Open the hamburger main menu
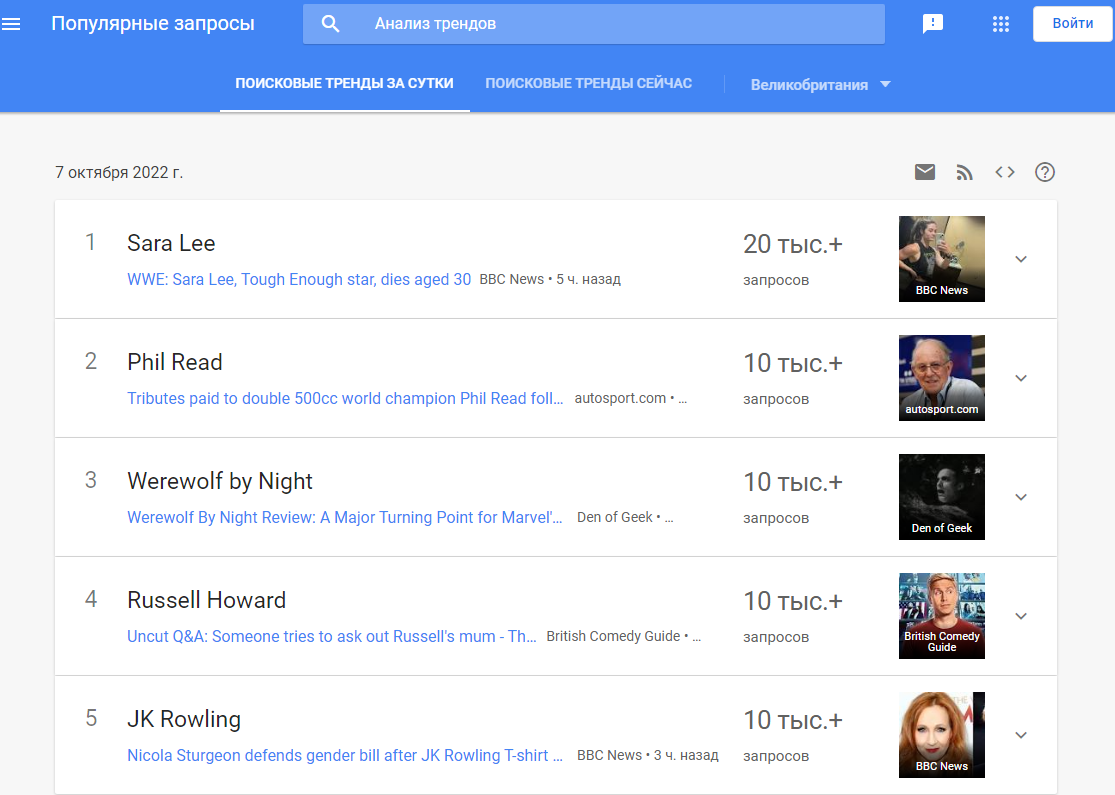 [11, 24]
